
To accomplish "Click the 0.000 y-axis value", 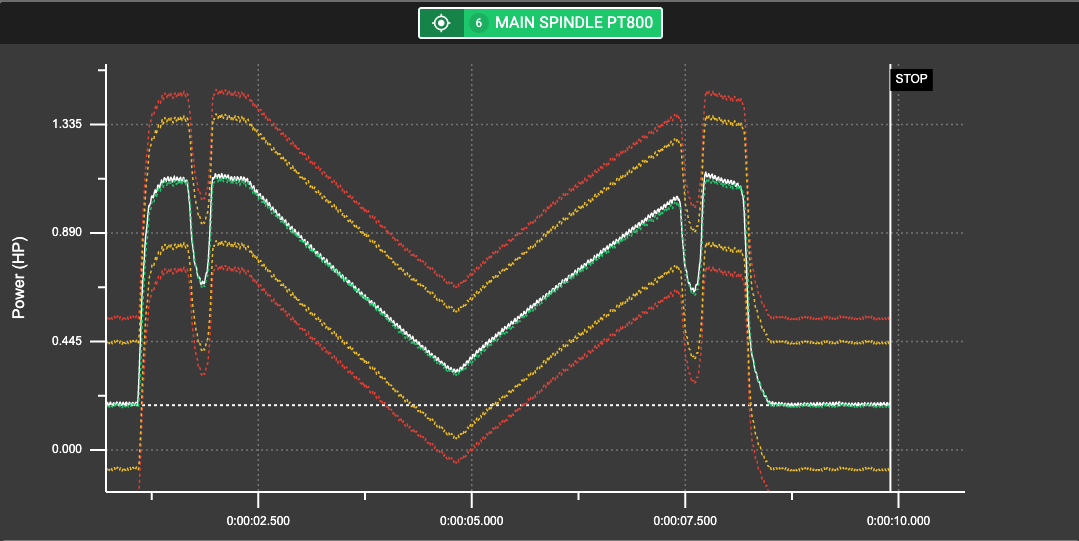I will click(70, 450).
